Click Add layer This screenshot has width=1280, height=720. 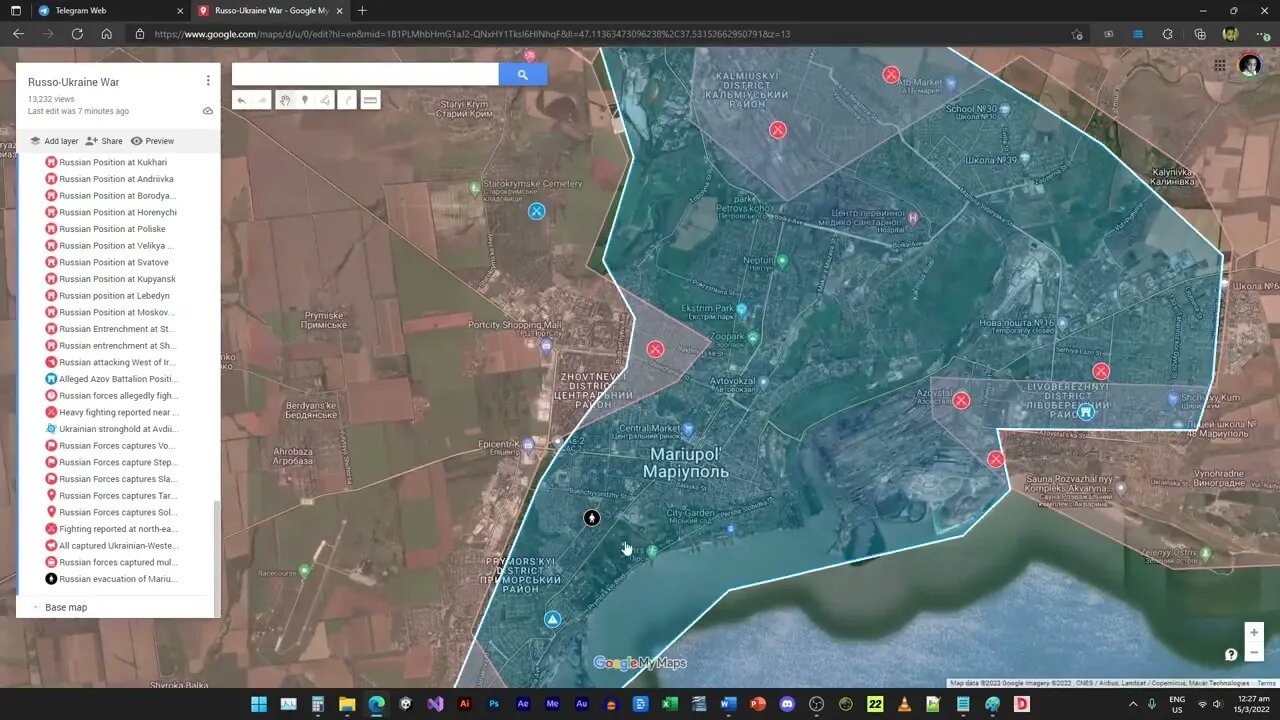53,141
